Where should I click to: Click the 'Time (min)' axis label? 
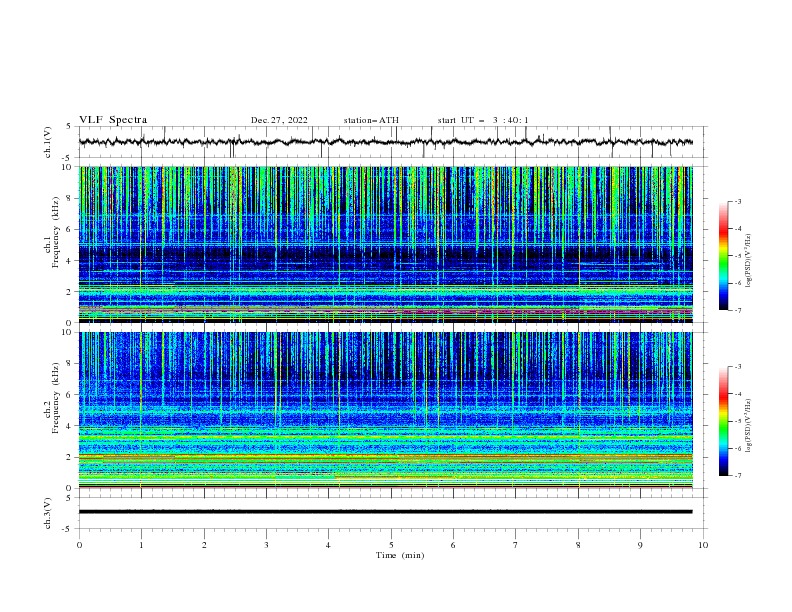tap(400, 555)
